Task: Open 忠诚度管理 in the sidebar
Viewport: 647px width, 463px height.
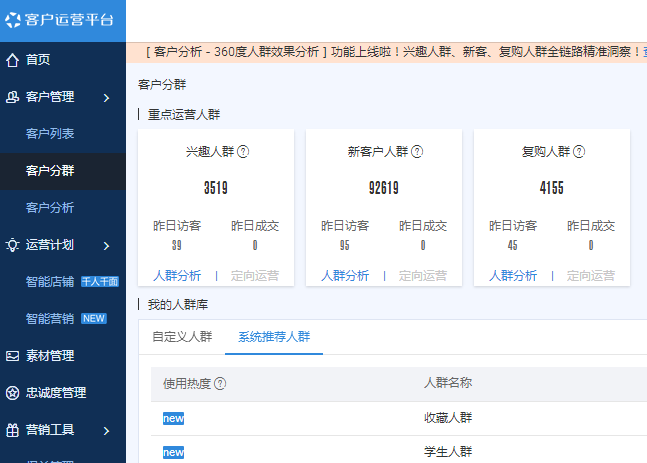Action: coord(56,393)
